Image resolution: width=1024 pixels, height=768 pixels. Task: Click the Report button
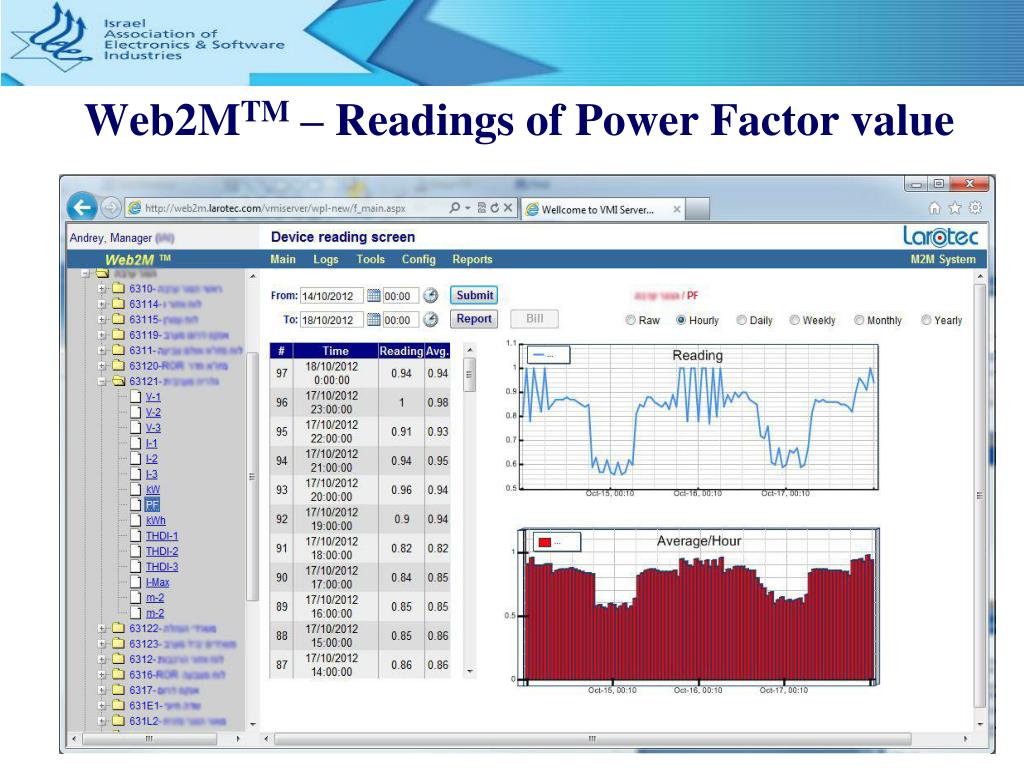474,319
